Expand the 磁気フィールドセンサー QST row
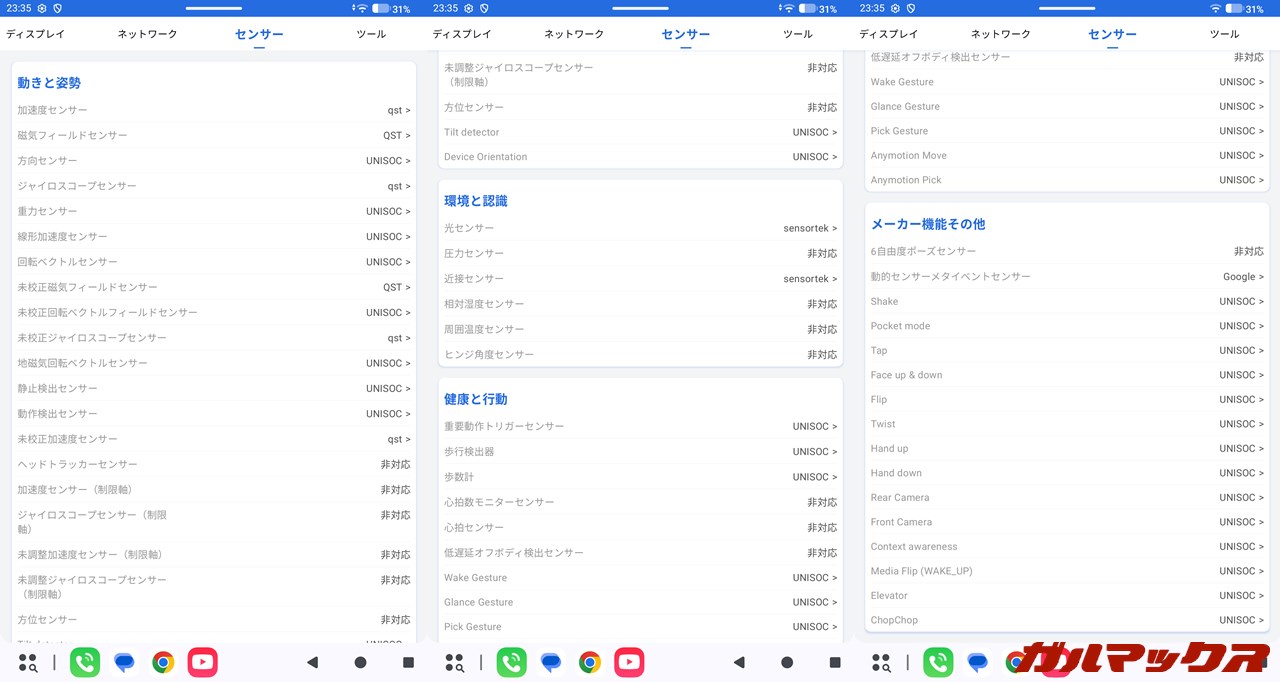Screen dimensions: 1280x682 (x=214, y=135)
